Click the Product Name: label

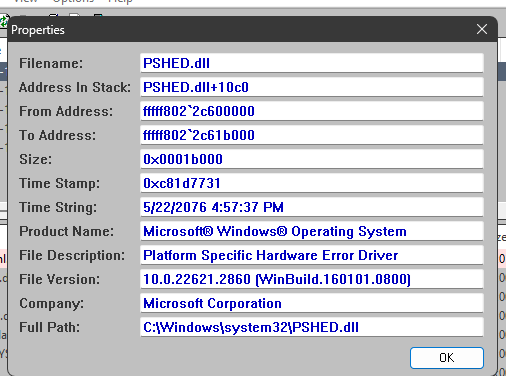(66, 231)
